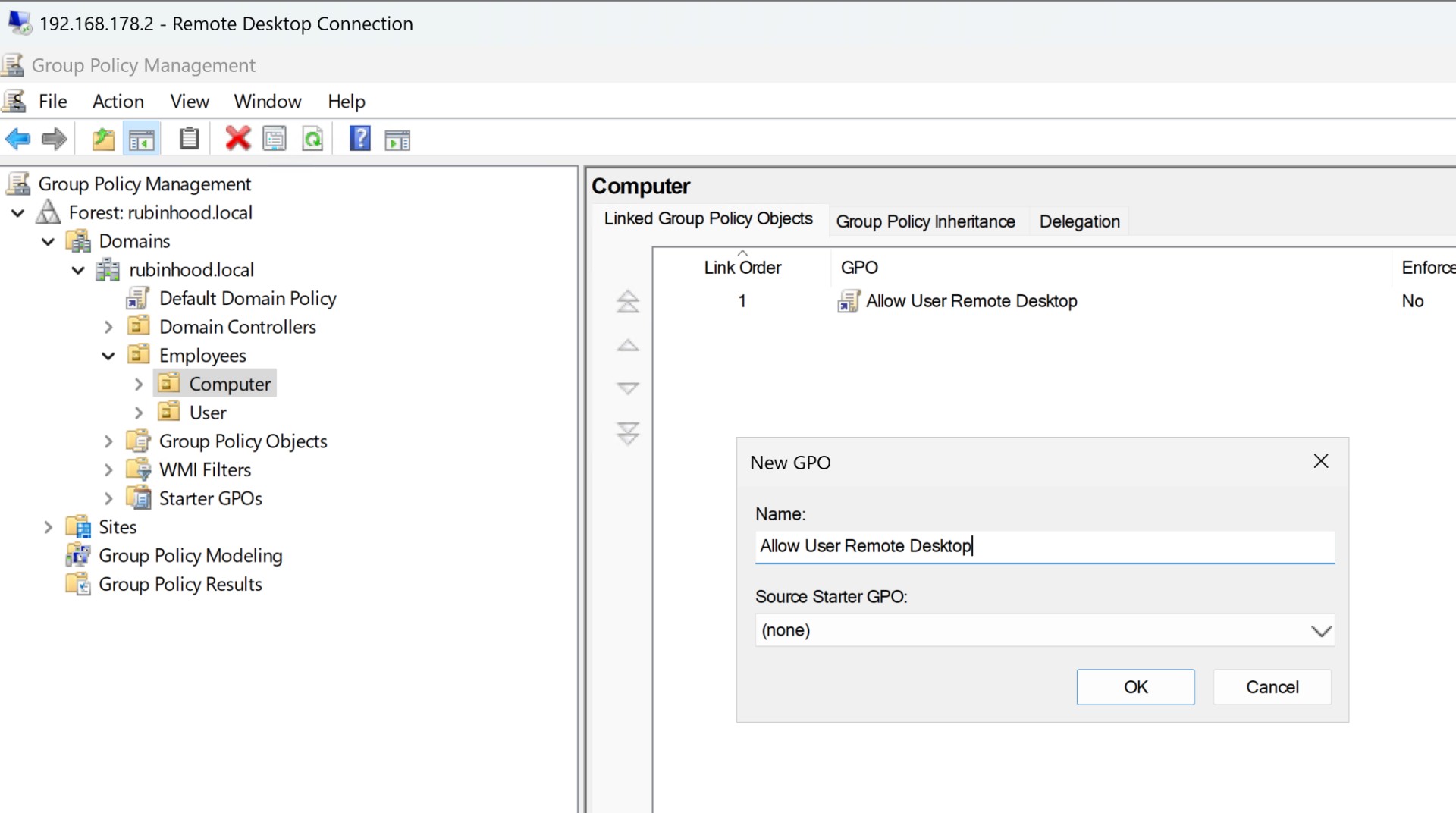Sort by the GPO column header
This screenshot has height=813, width=1456.
[1111, 267]
